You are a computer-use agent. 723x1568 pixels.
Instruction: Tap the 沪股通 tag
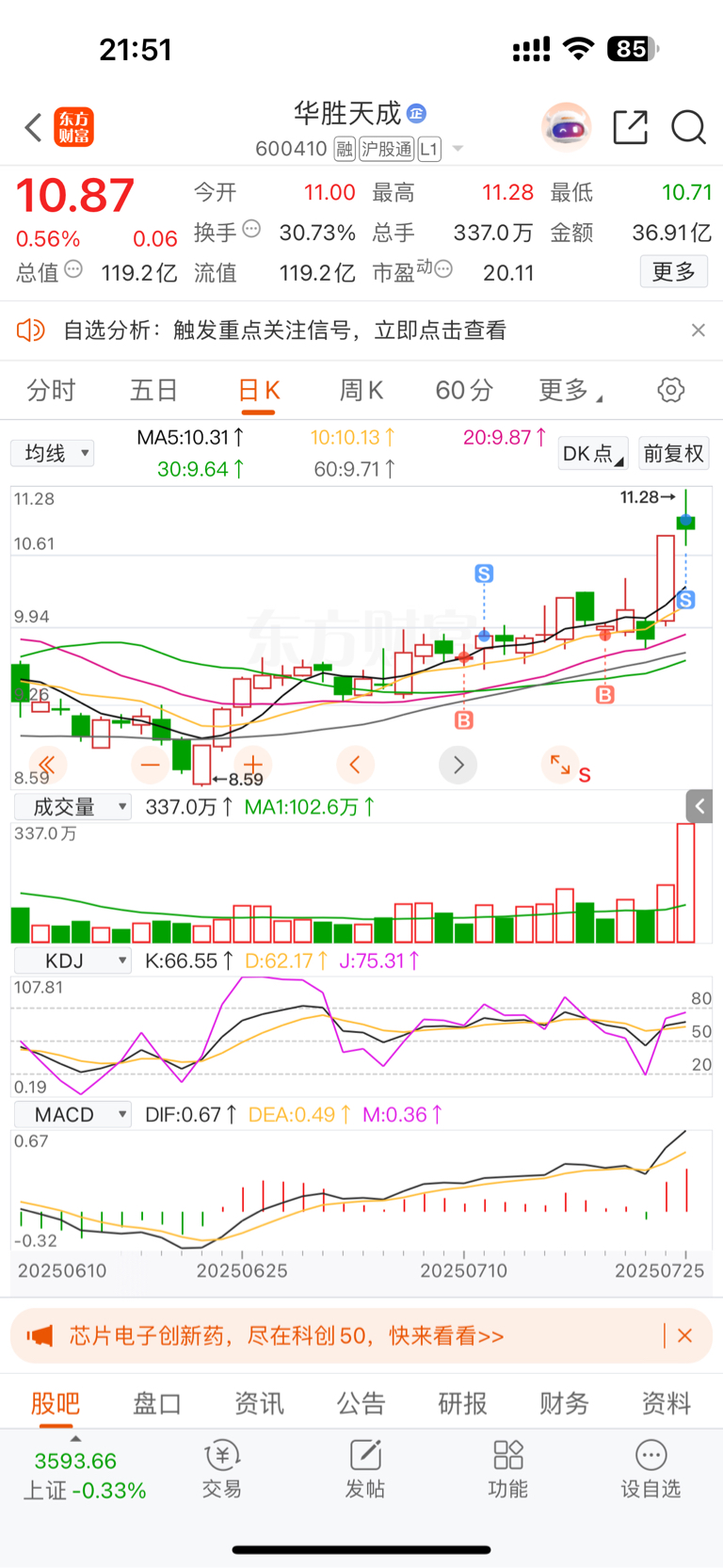tap(386, 149)
